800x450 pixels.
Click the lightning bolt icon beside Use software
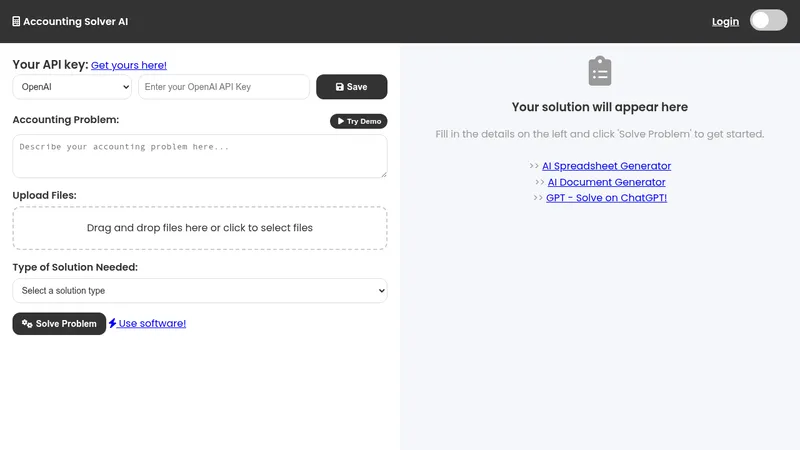point(112,323)
